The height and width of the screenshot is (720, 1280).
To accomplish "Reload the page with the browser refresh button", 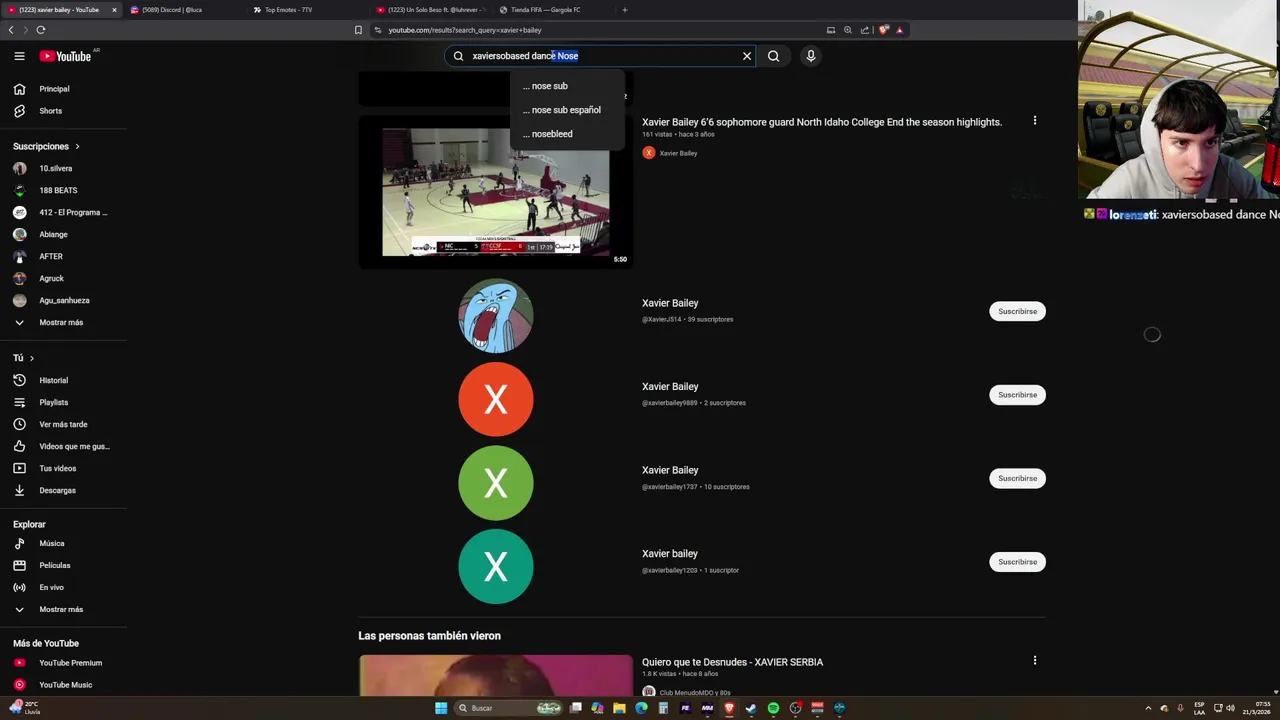I will [x=41, y=30].
